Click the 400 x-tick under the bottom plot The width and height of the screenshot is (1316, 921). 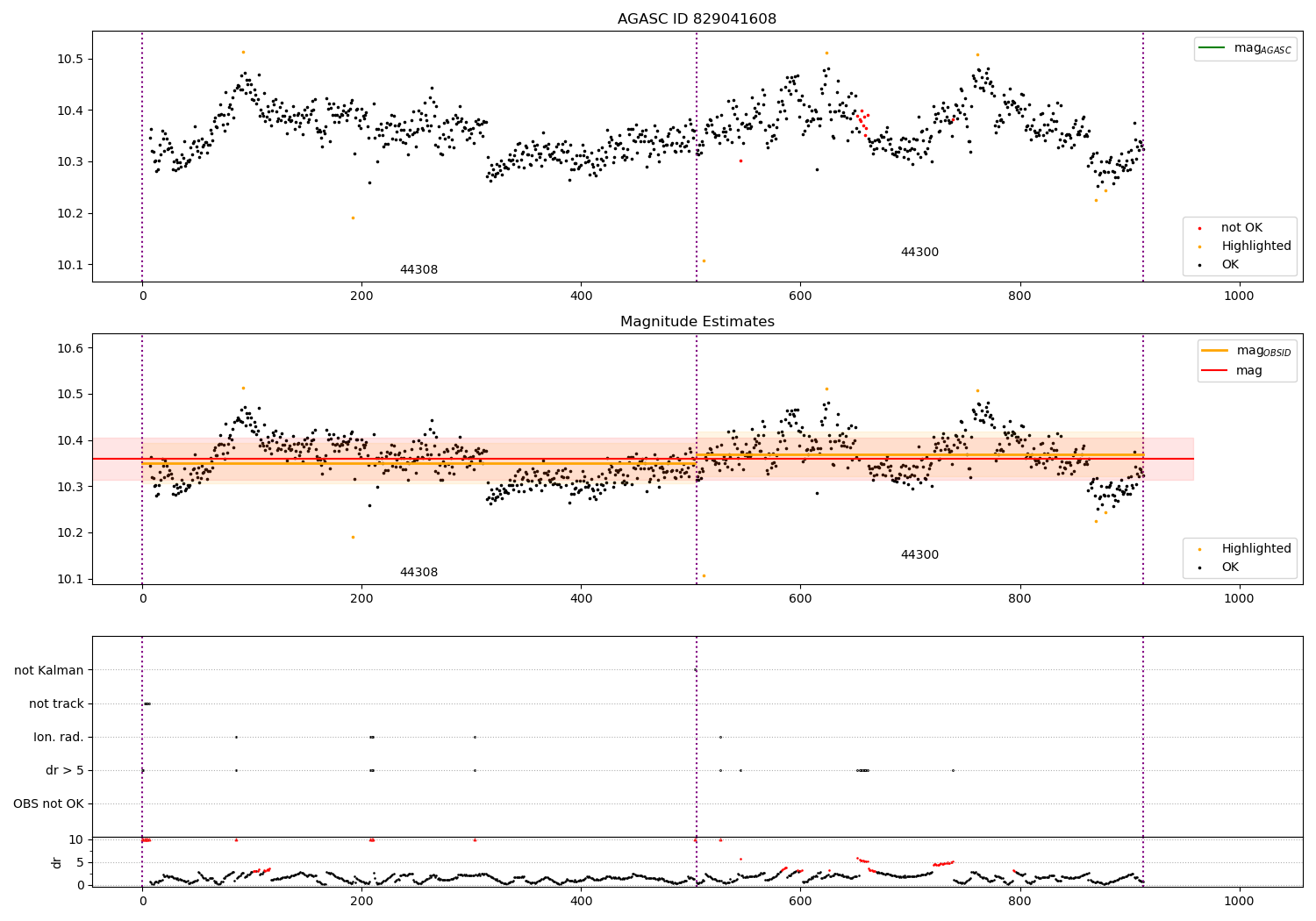tap(581, 901)
